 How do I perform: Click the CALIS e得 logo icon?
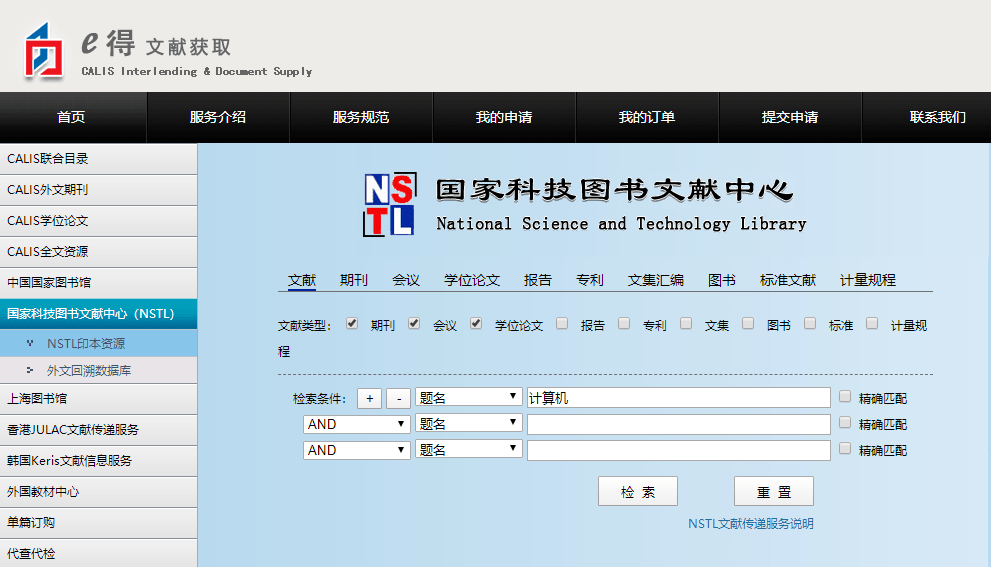click(x=44, y=51)
